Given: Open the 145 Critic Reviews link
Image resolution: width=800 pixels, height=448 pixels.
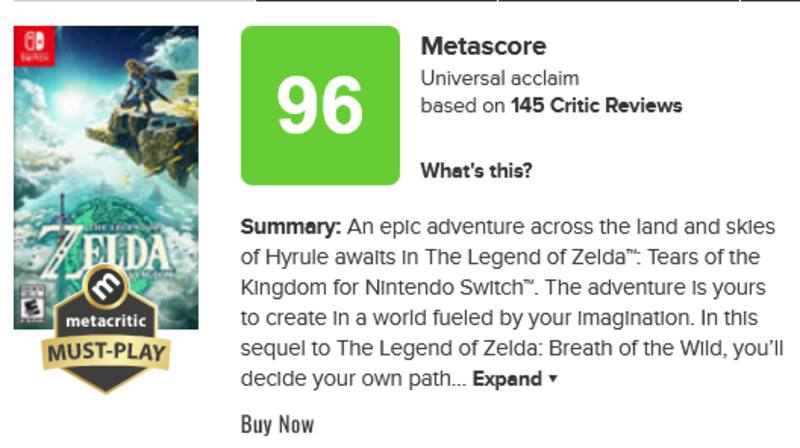Looking at the screenshot, I should (596, 104).
